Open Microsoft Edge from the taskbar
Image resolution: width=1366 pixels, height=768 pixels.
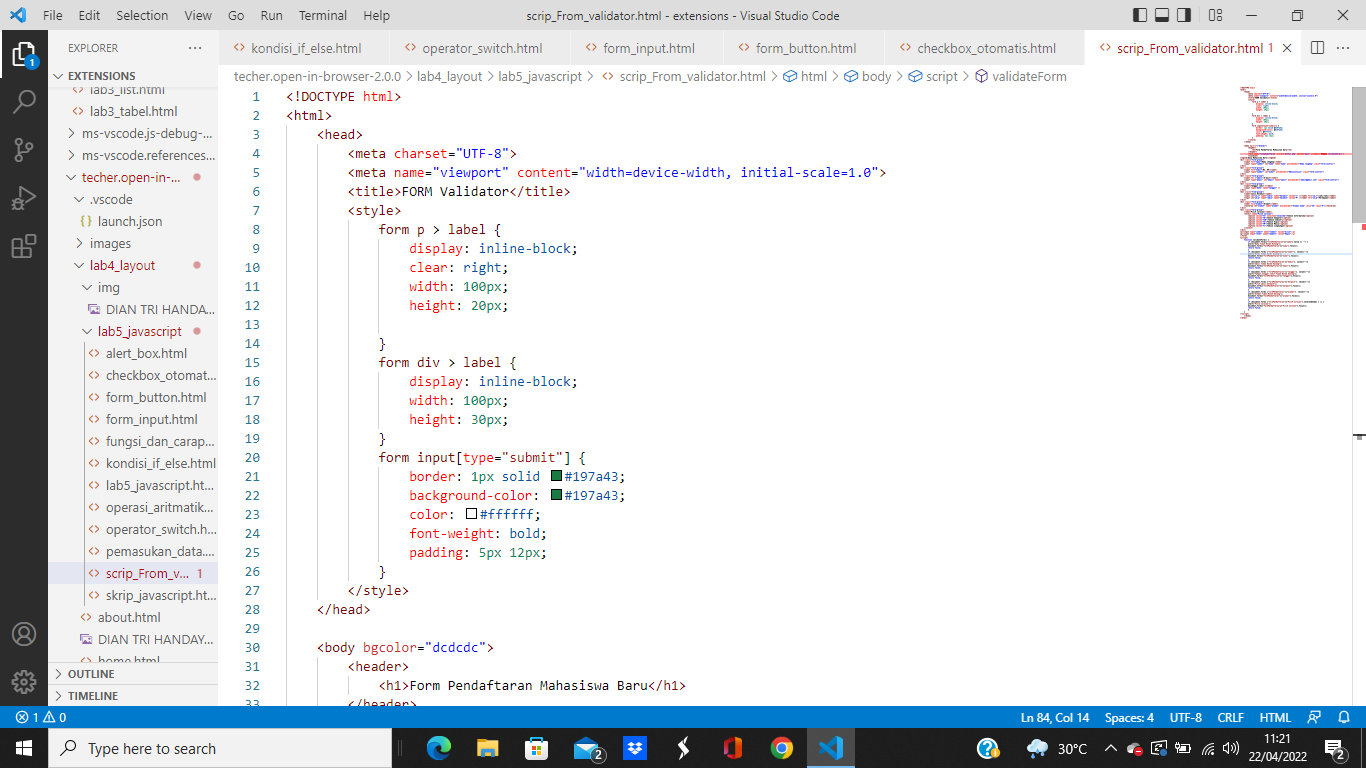coord(438,747)
